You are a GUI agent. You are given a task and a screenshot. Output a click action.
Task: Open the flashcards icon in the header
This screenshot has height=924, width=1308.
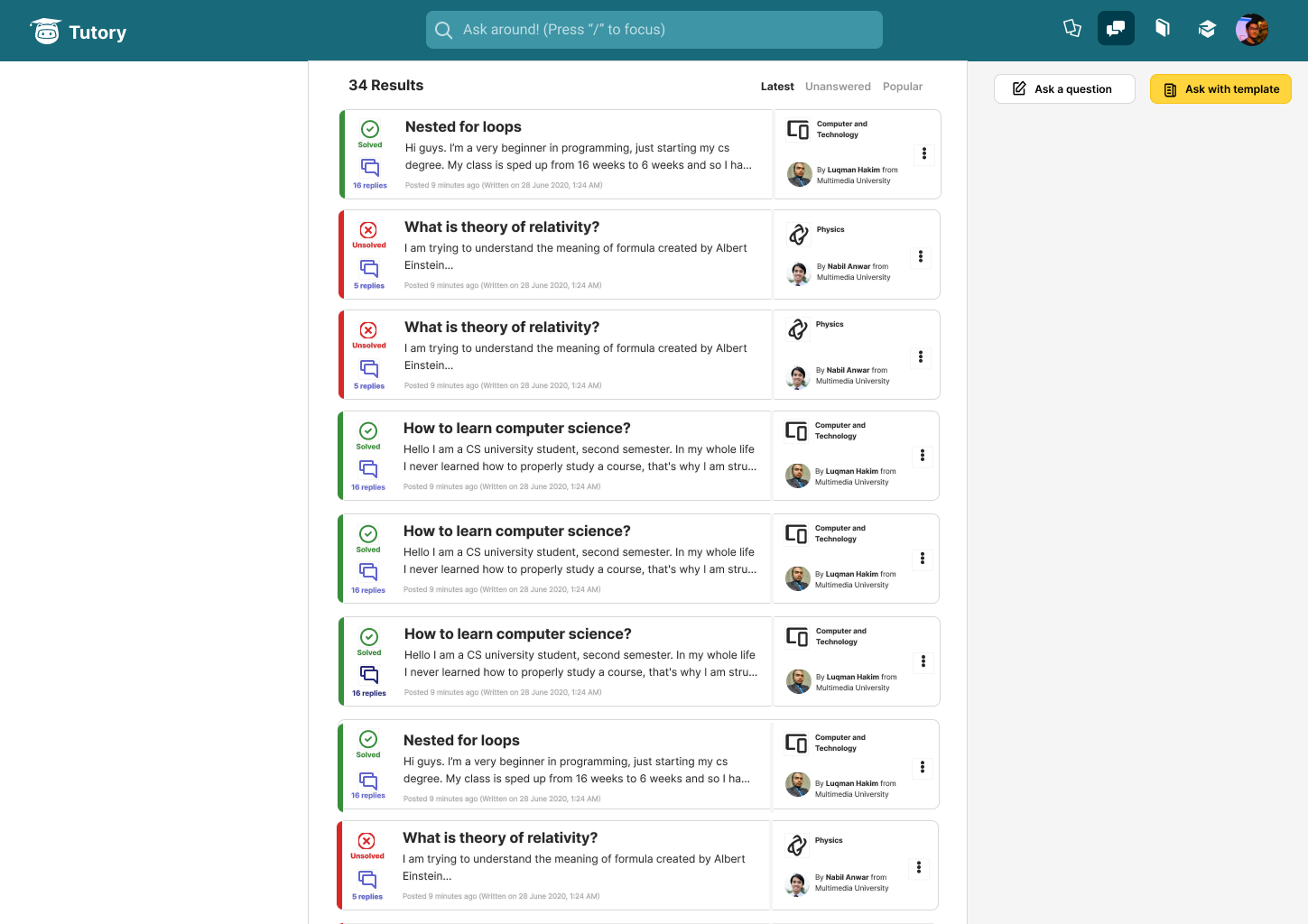coord(1071,29)
